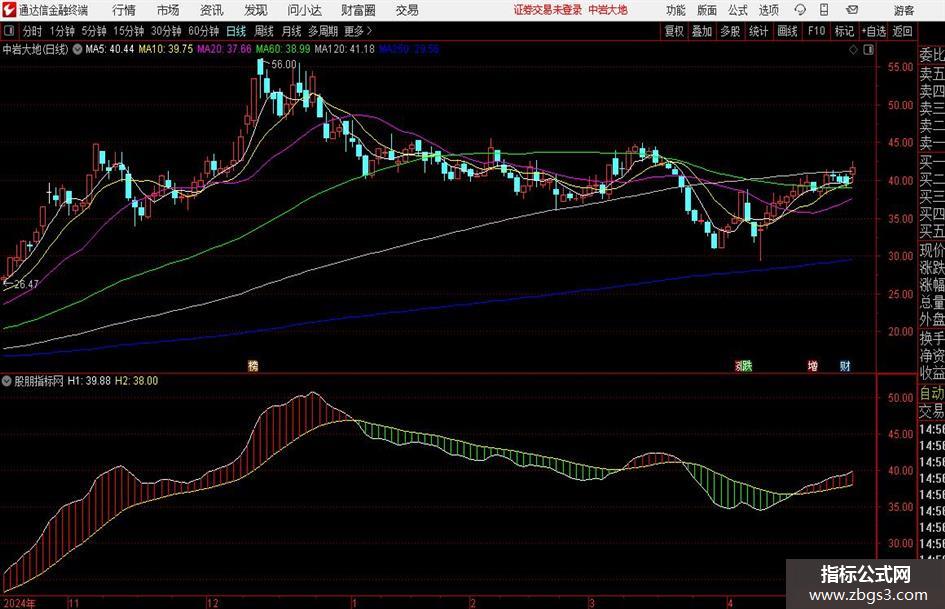The height and width of the screenshot is (609, 945).
Task: Click the 56.00 high price label
Action: (x=284, y=65)
